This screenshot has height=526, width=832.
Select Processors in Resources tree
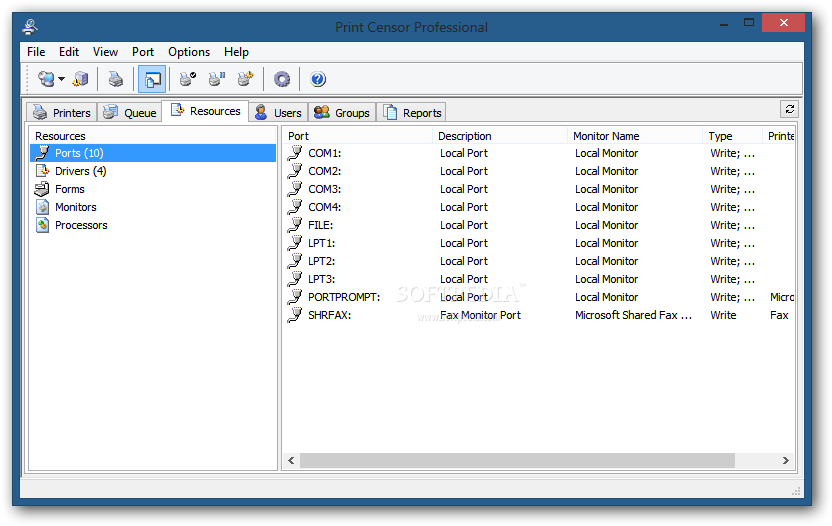81,225
